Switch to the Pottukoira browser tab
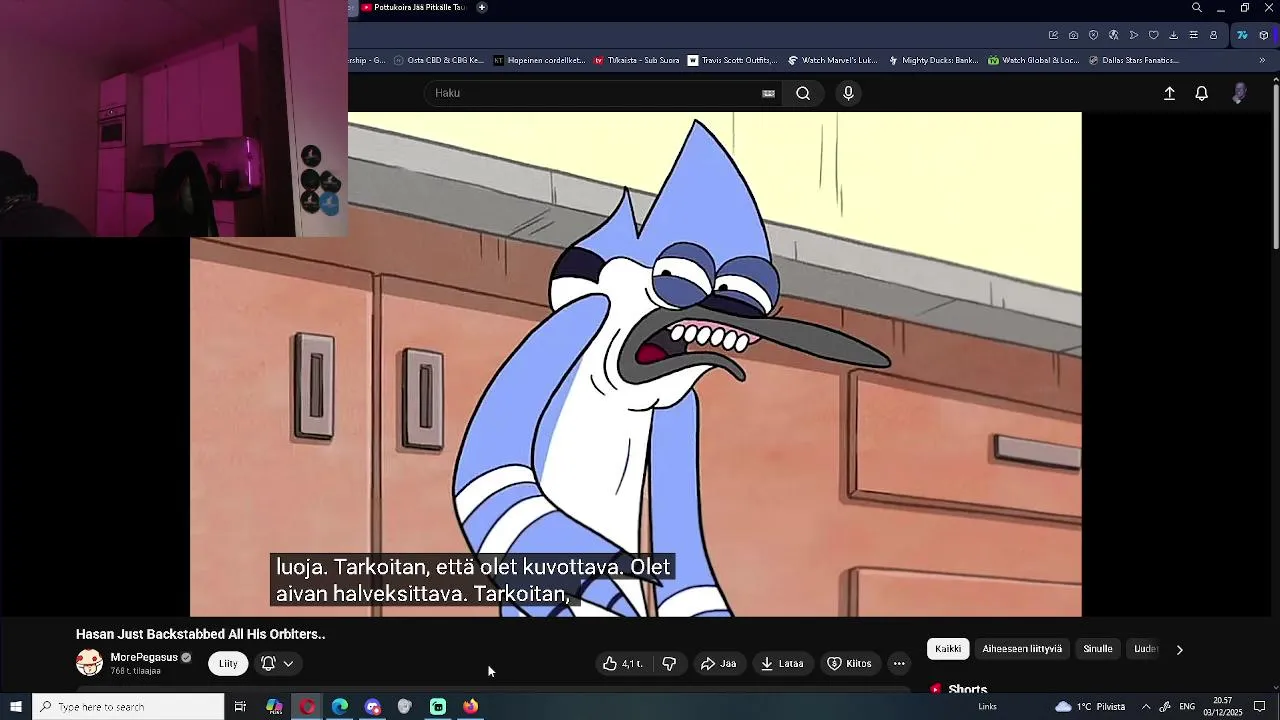The width and height of the screenshot is (1280, 720). [412, 7]
